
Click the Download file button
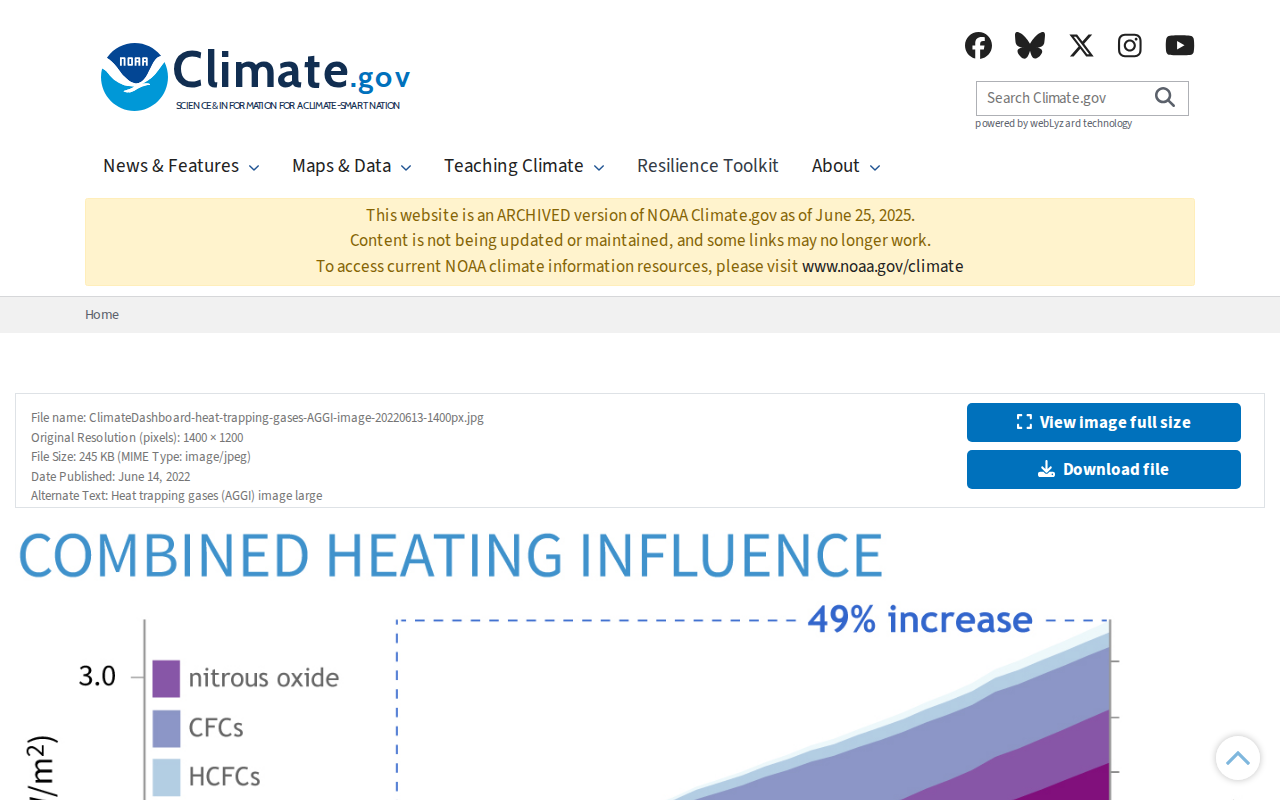pyautogui.click(x=1104, y=469)
